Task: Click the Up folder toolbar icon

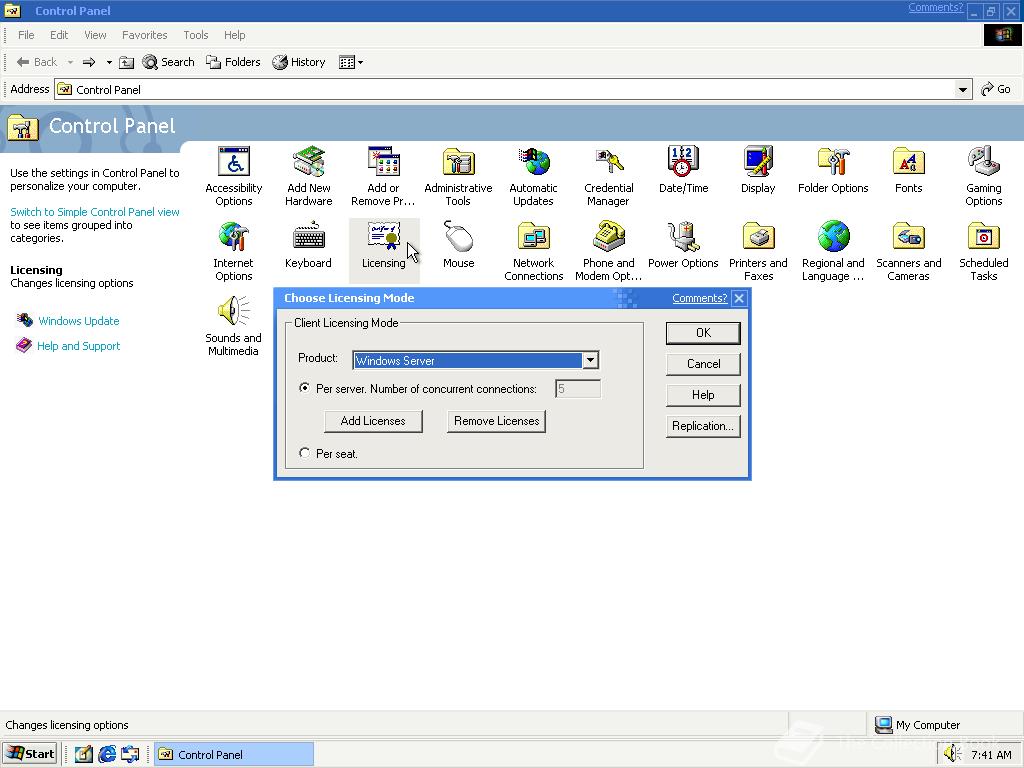Action: (127, 62)
